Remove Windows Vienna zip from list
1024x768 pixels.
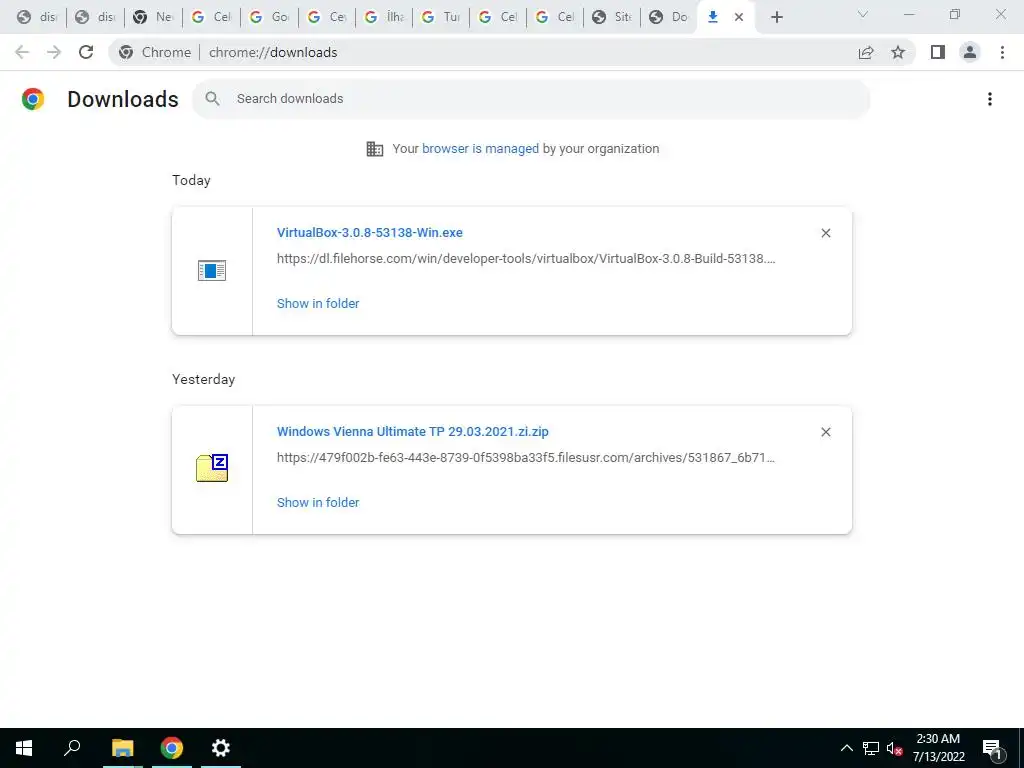click(825, 432)
